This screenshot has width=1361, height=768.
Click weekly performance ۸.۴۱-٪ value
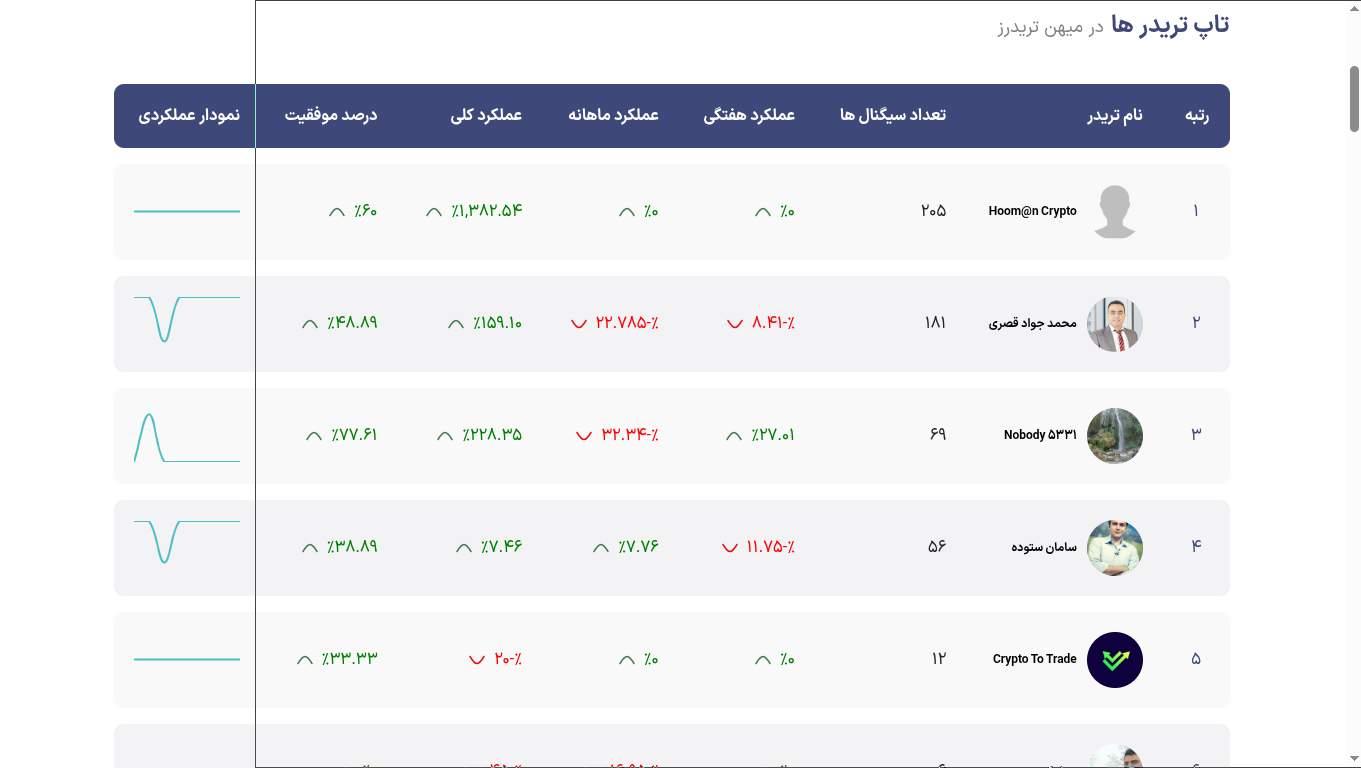tap(773, 323)
